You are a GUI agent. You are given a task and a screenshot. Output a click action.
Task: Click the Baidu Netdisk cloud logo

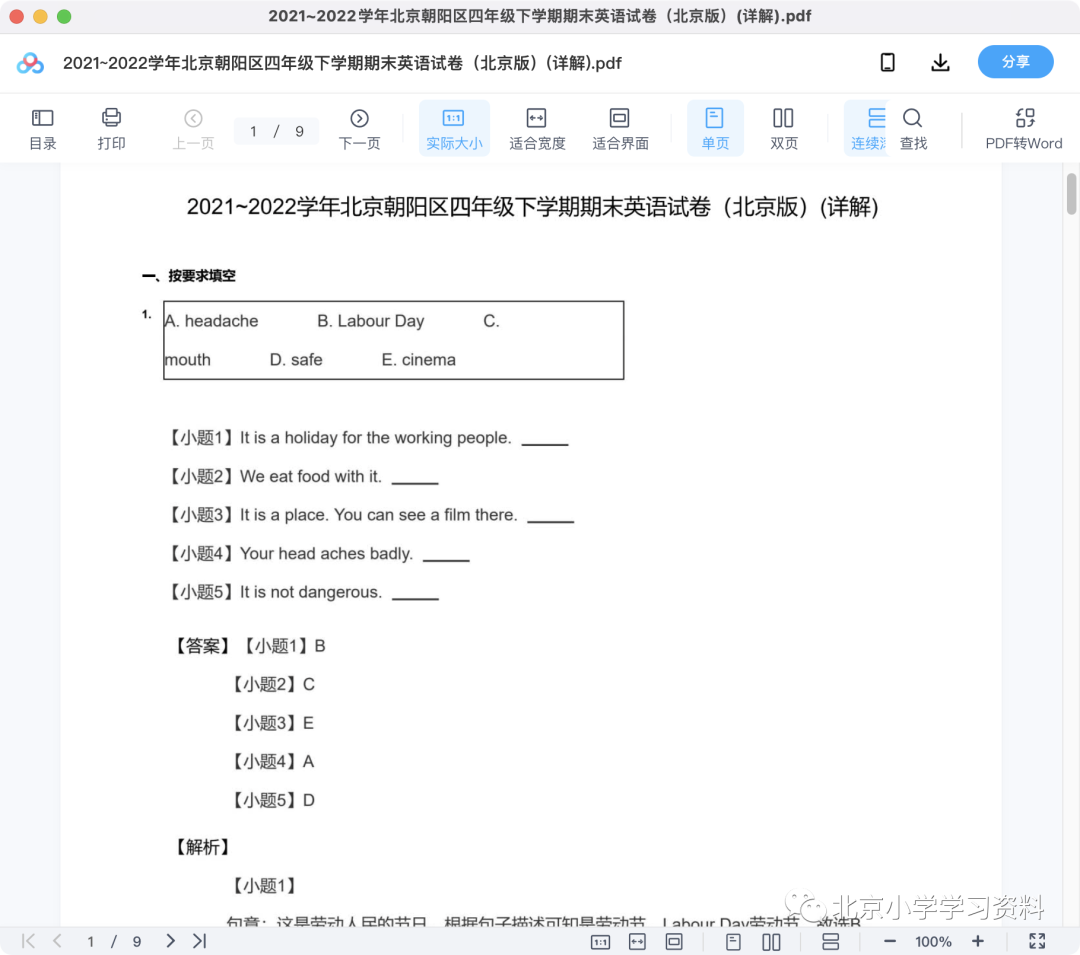[x=30, y=63]
